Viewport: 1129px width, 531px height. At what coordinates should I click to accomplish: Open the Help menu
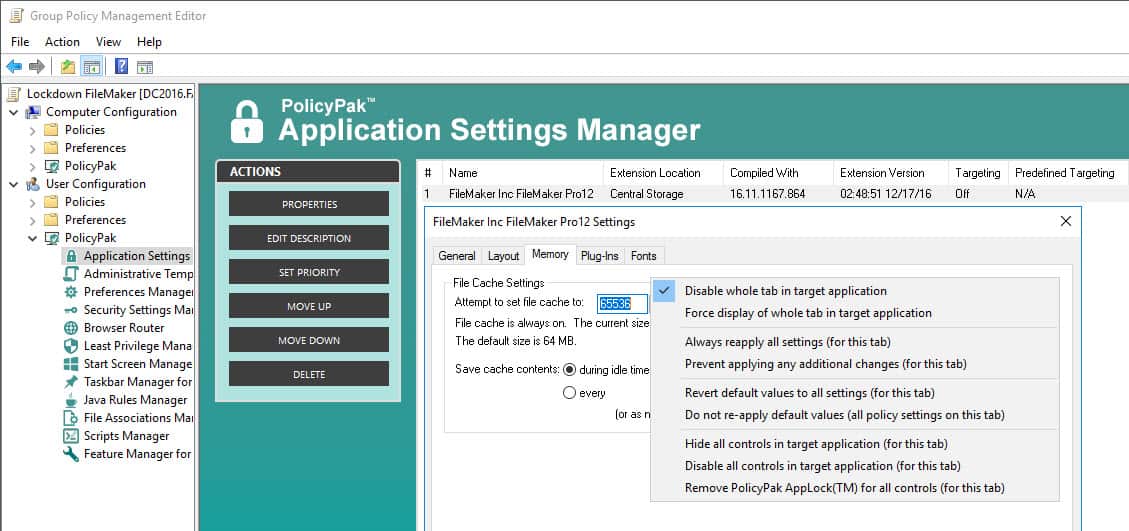[149, 42]
